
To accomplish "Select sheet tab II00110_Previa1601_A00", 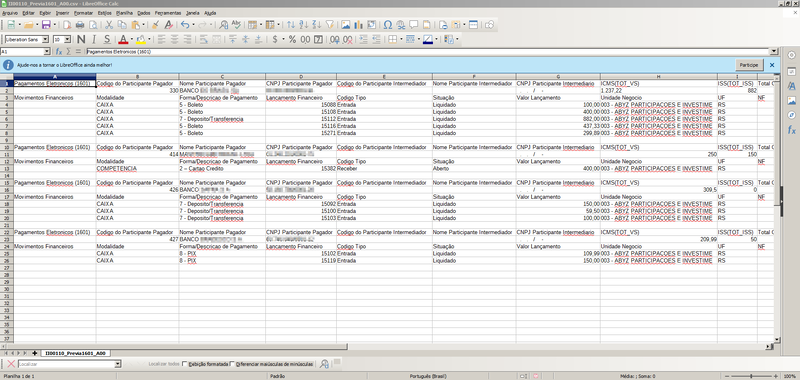I will pyautogui.click(x=75, y=353).
